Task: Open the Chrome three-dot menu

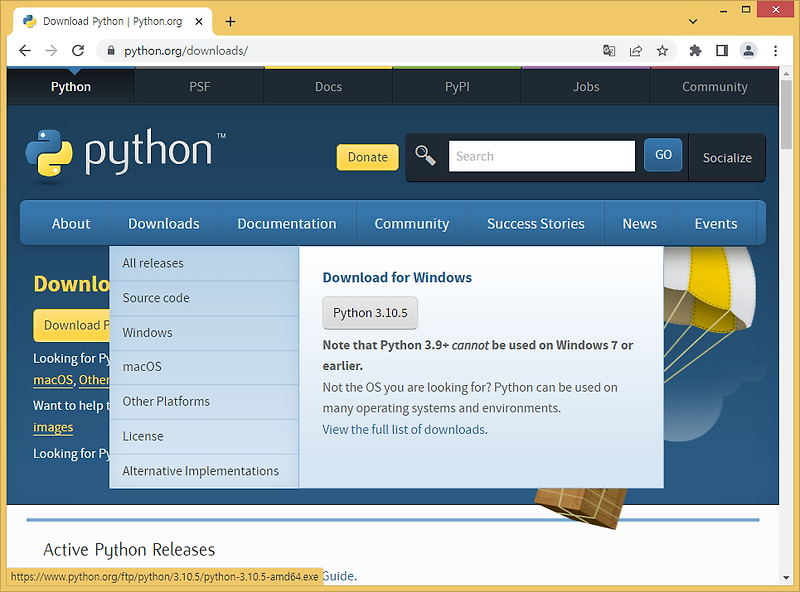Action: 776,51
